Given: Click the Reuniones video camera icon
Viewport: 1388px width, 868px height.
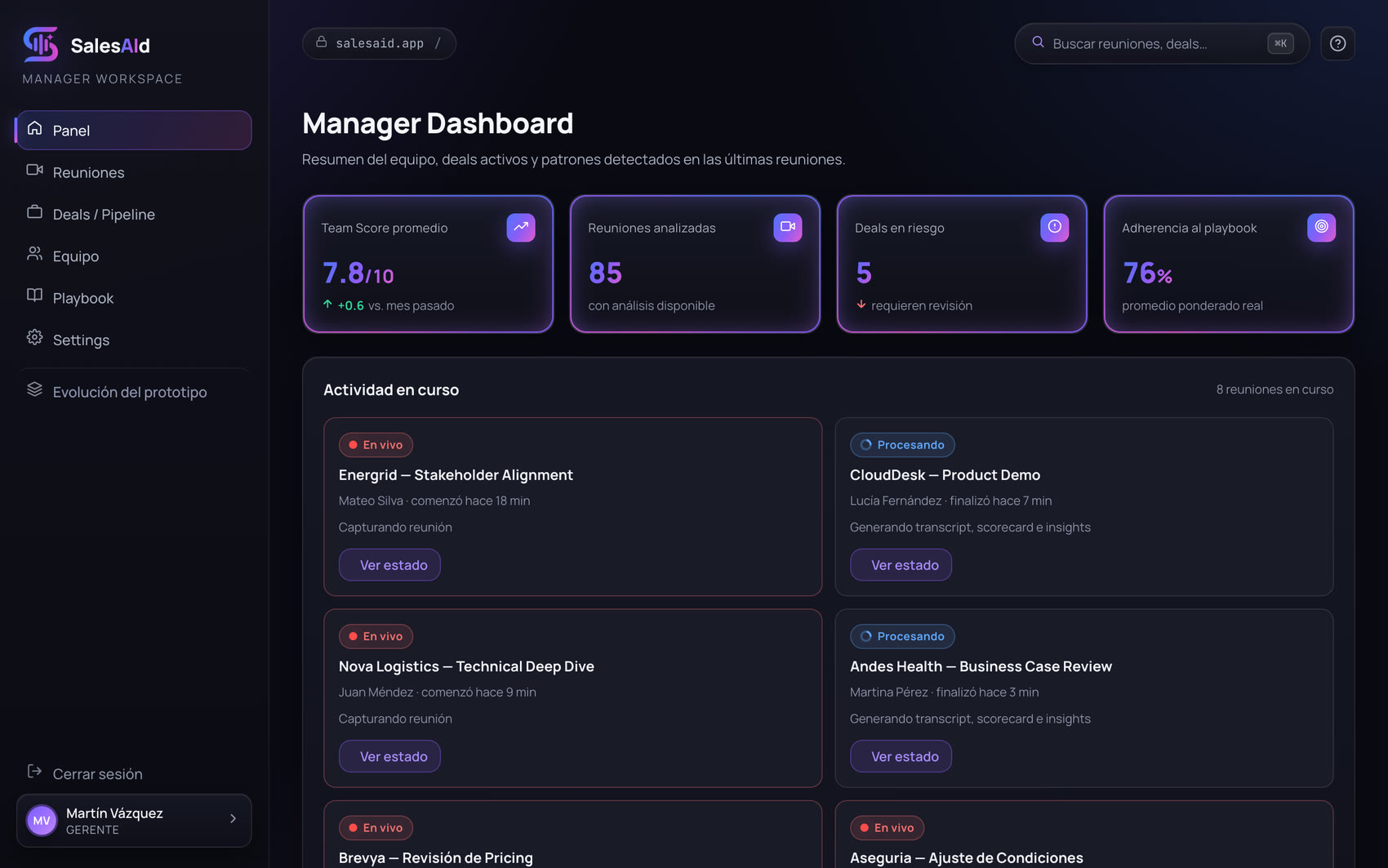Looking at the screenshot, I should (x=34, y=170).
